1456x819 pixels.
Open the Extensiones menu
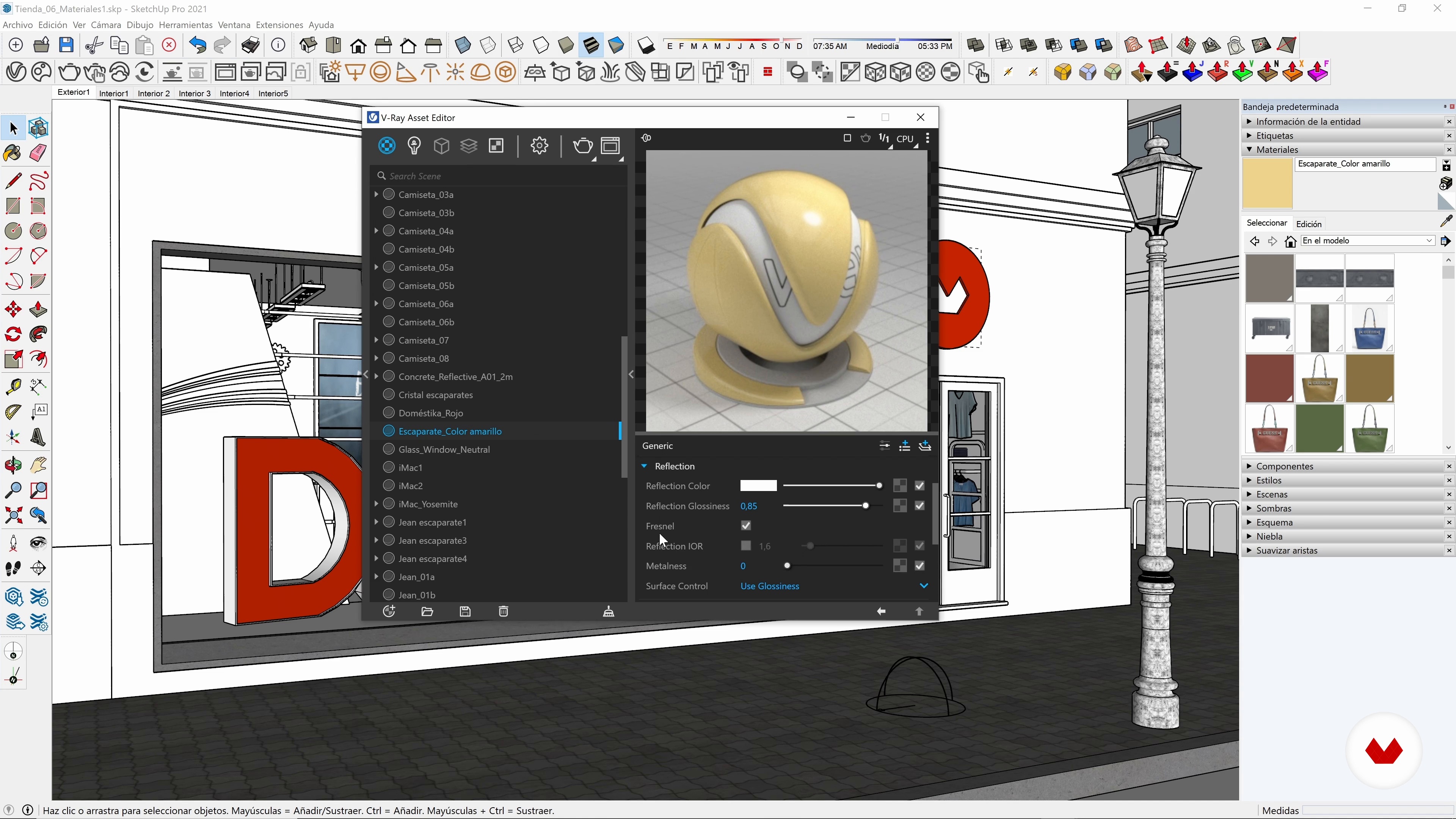pos(279,25)
